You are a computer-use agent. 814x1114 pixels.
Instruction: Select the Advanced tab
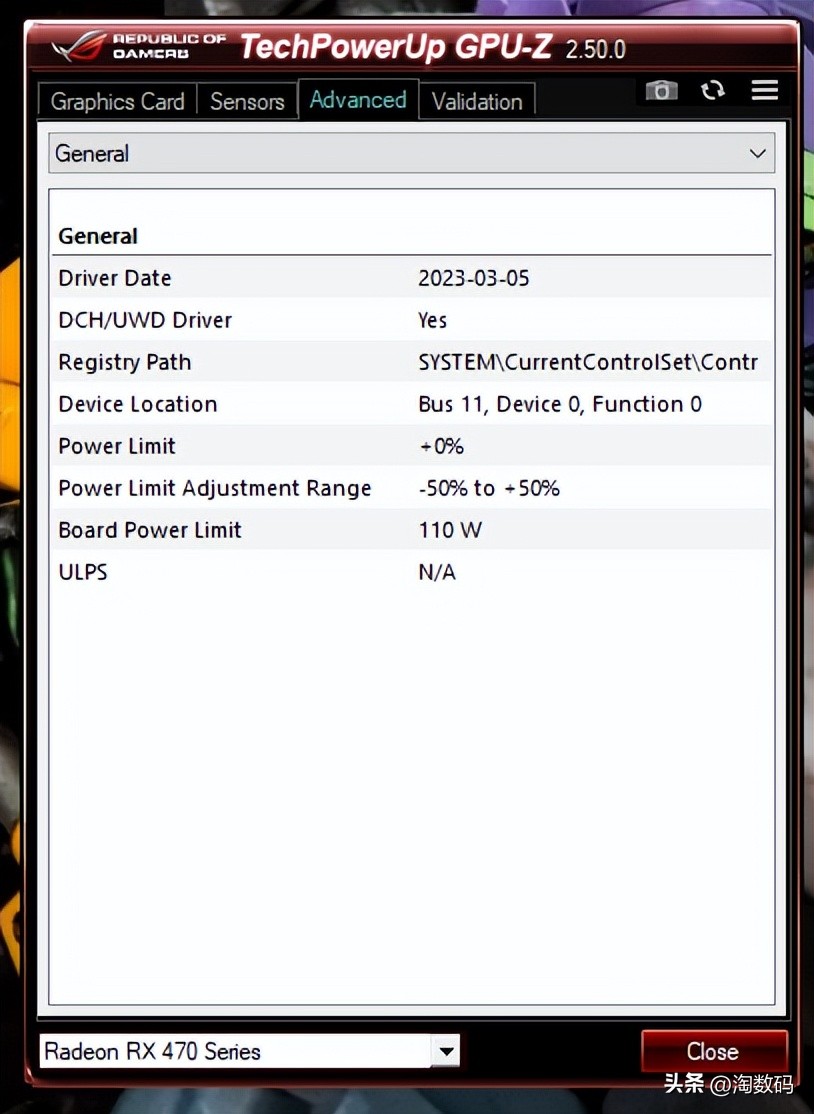tap(358, 99)
